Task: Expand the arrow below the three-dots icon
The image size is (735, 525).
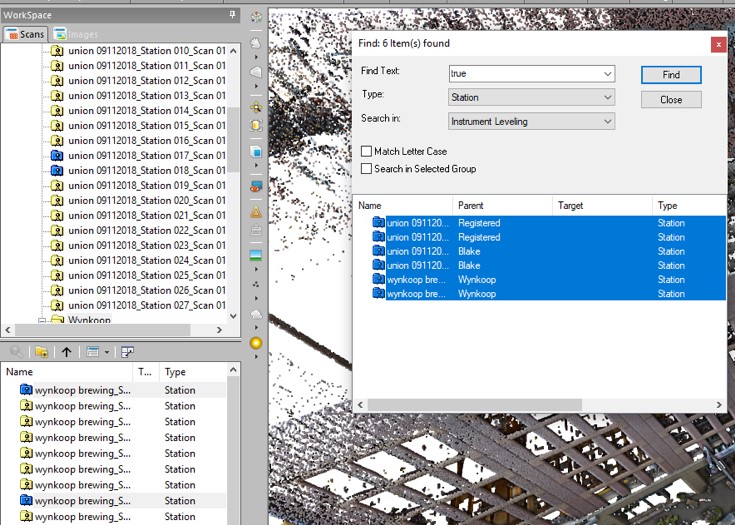Action: coord(256,298)
